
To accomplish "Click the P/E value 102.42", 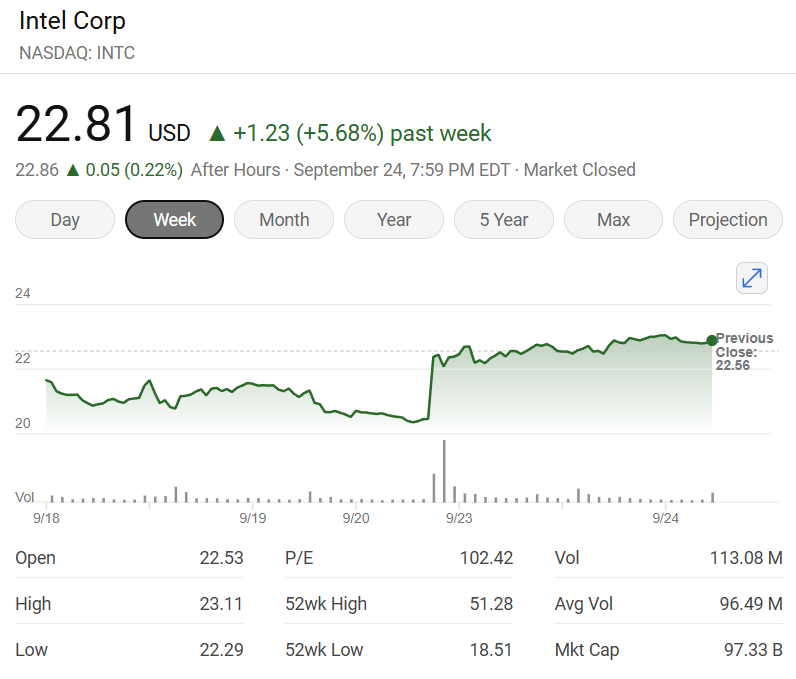I will [486, 558].
